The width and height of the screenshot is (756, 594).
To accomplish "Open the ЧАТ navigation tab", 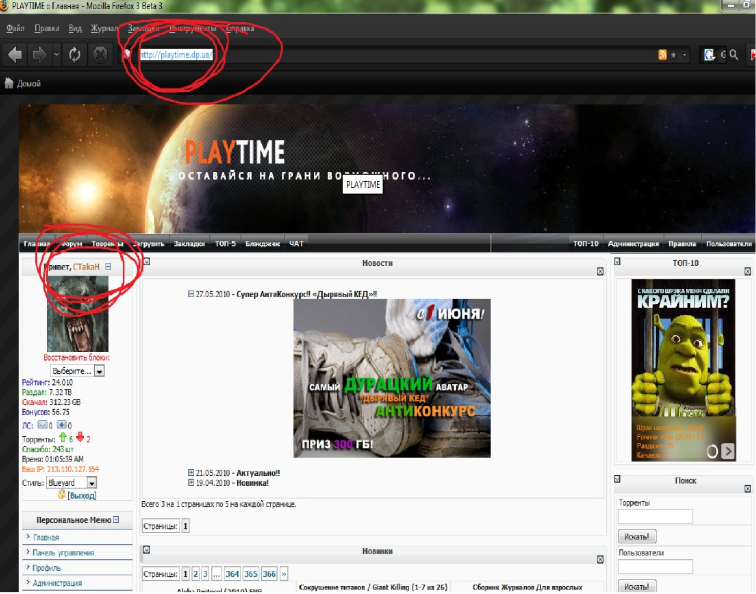I will [296, 244].
